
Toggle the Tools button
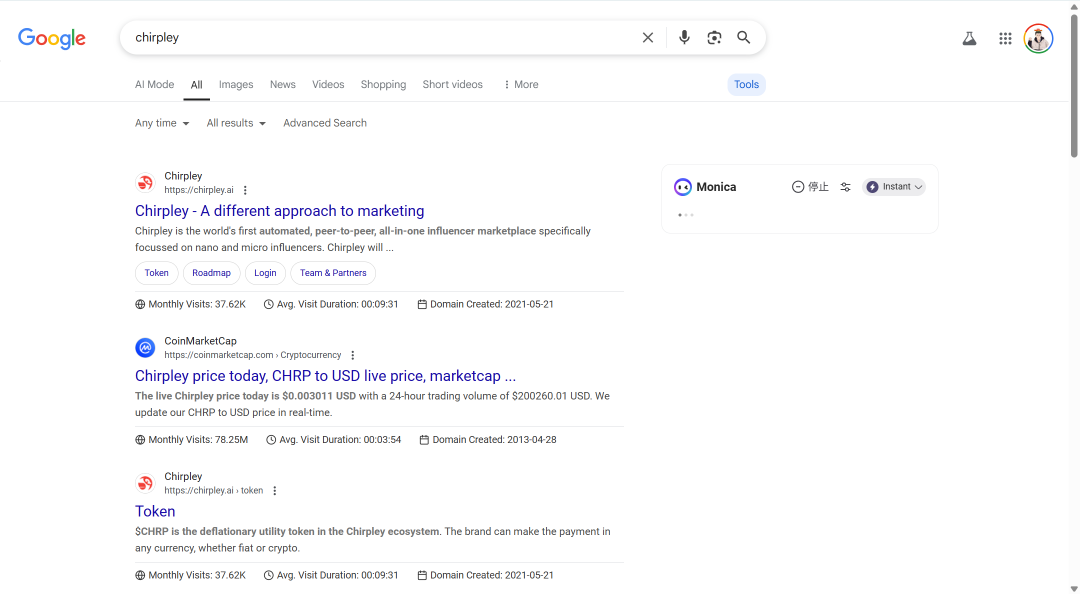747,85
